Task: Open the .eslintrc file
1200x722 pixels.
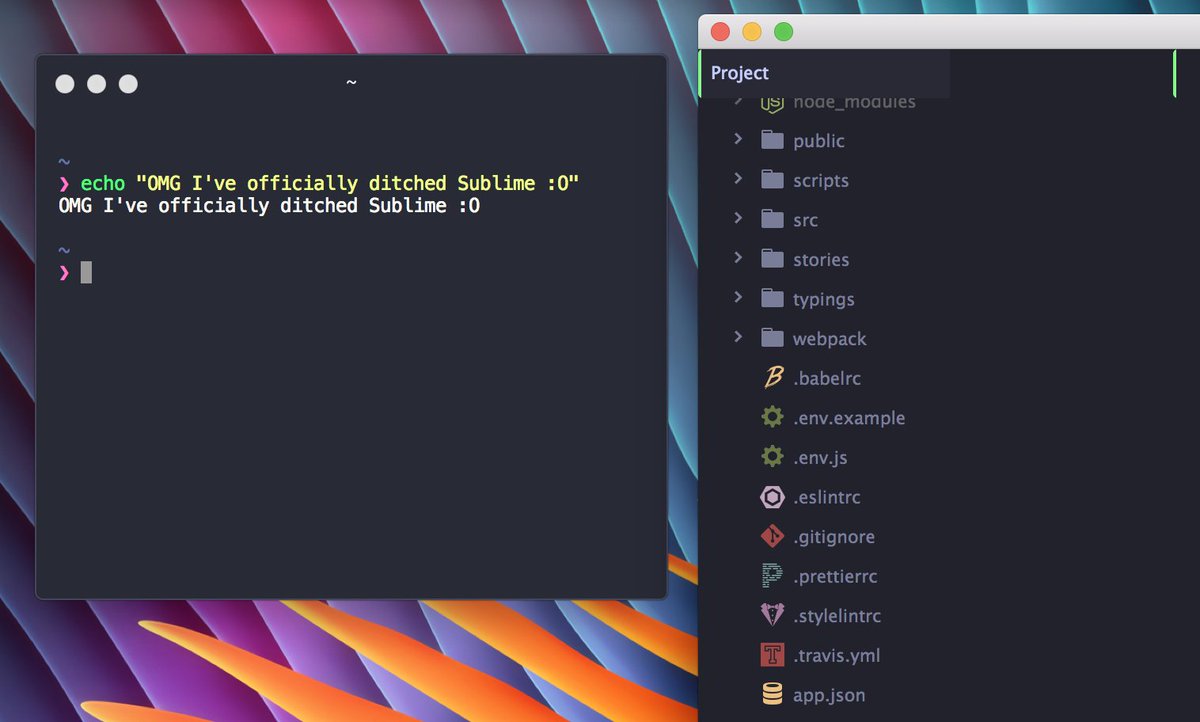Action: tap(827, 497)
